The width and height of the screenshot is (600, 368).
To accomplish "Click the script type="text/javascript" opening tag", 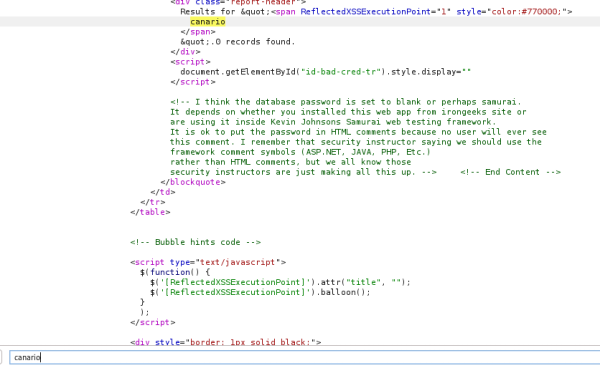I will point(208,262).
